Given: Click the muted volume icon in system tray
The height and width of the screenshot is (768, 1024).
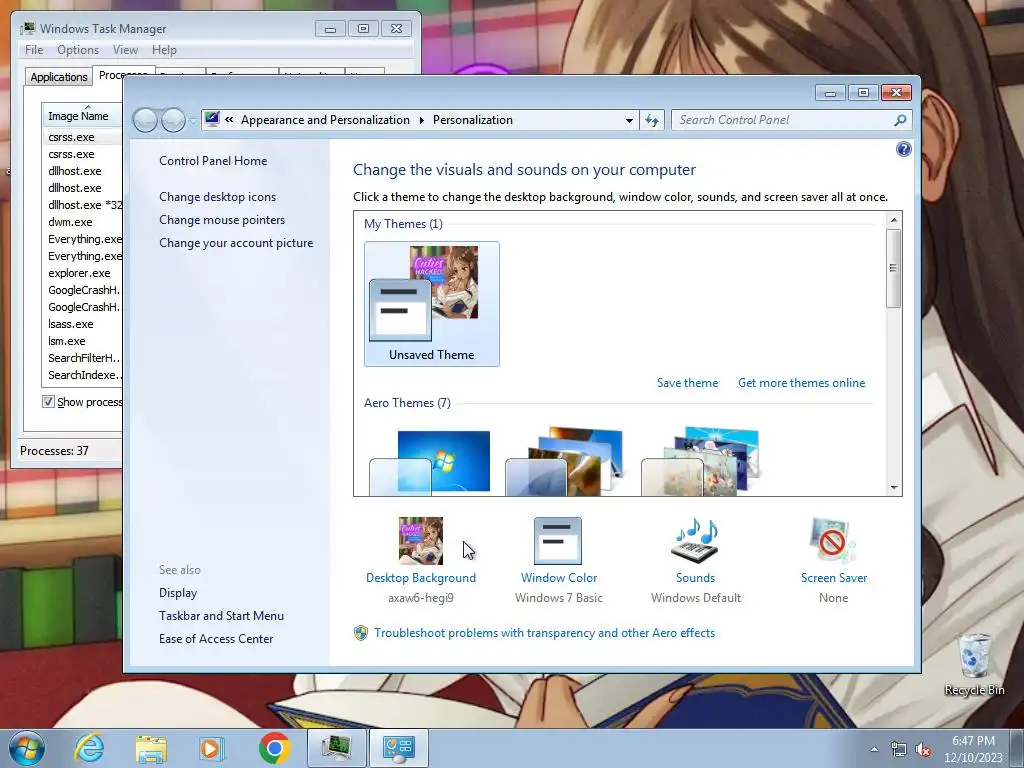Looking at the screenshot, I should point(923,750).
